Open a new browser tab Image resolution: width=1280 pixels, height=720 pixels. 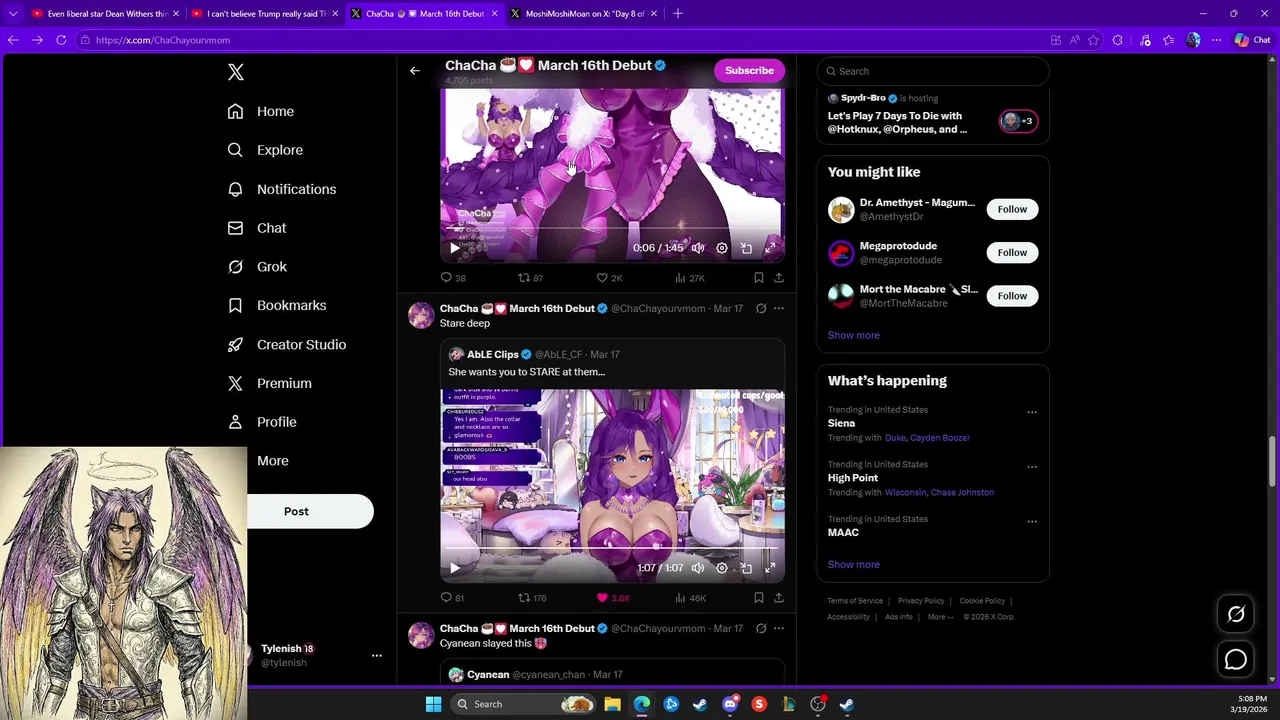pos(678,14)
